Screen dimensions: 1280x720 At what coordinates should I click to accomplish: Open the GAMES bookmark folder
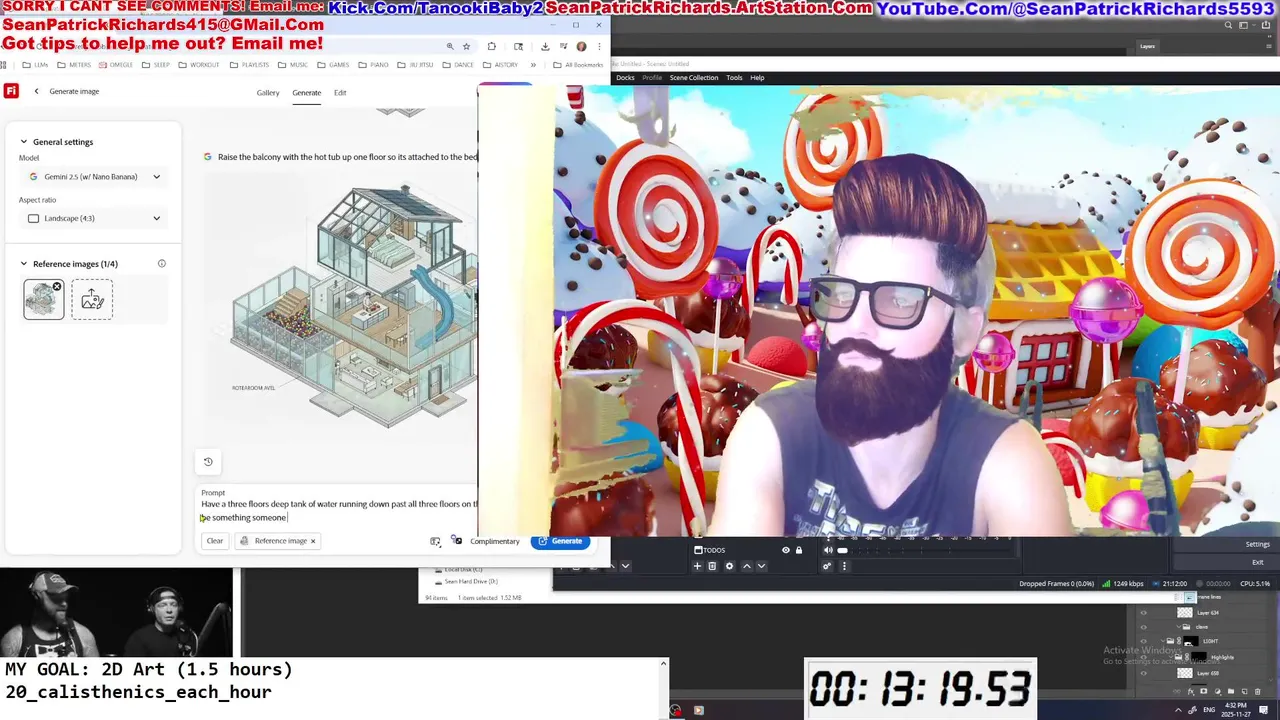(332, 65)
